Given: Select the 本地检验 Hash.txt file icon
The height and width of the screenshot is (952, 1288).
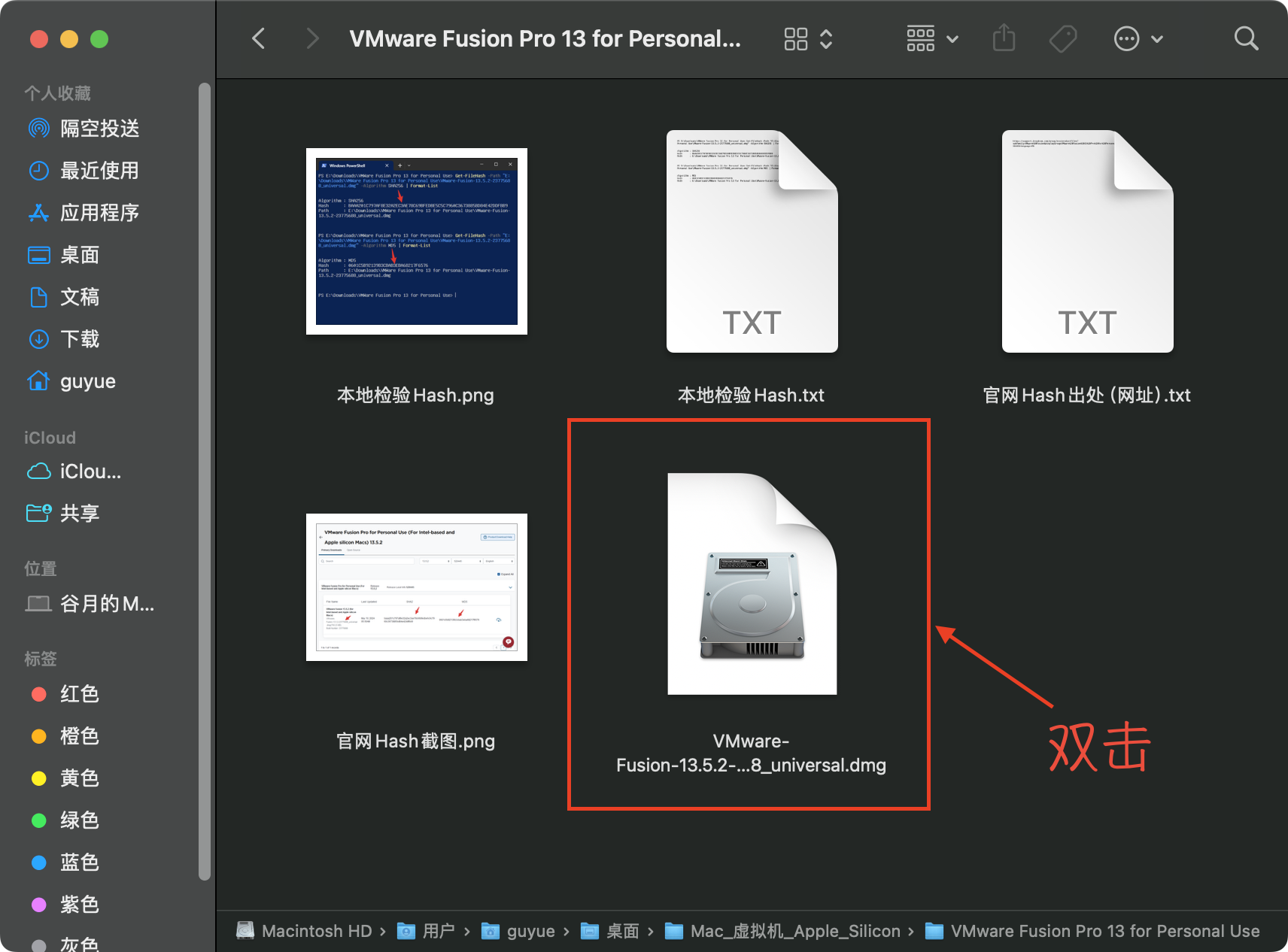Looking at the screenshot, I should coord(752,241).
